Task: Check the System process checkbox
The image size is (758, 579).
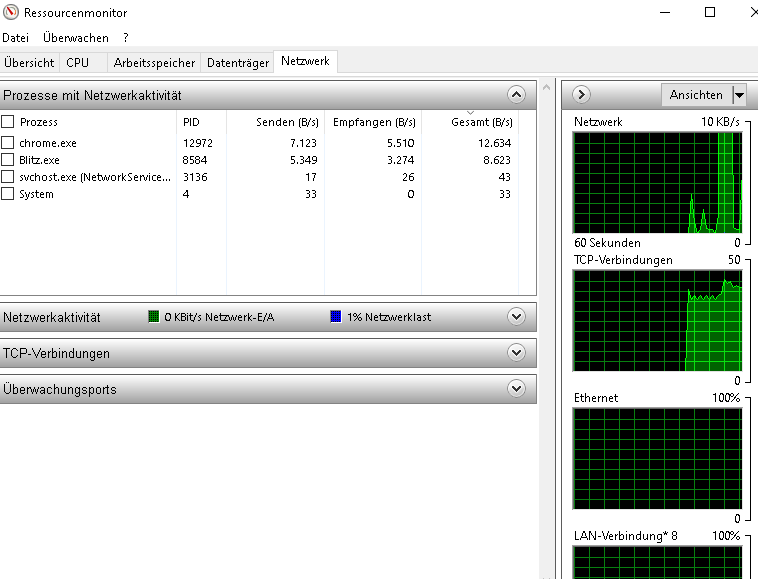Action: [7, 194]
